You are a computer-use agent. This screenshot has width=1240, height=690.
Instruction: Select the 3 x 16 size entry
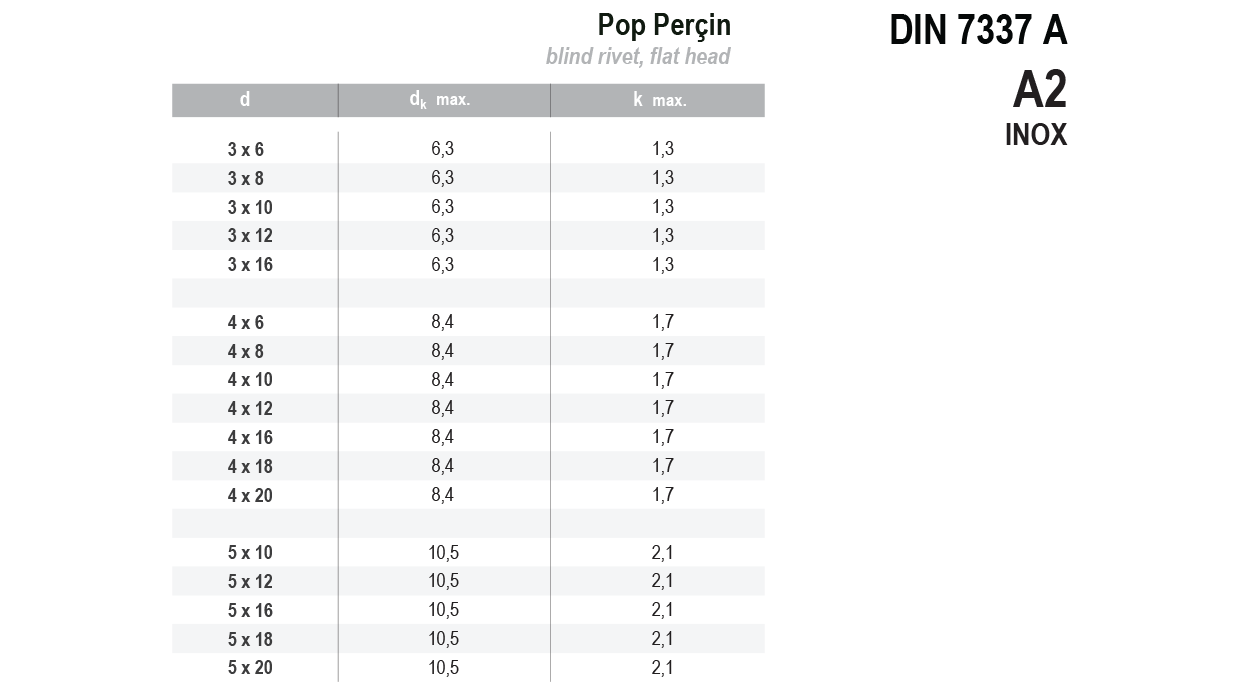click(x=250, y=265)
